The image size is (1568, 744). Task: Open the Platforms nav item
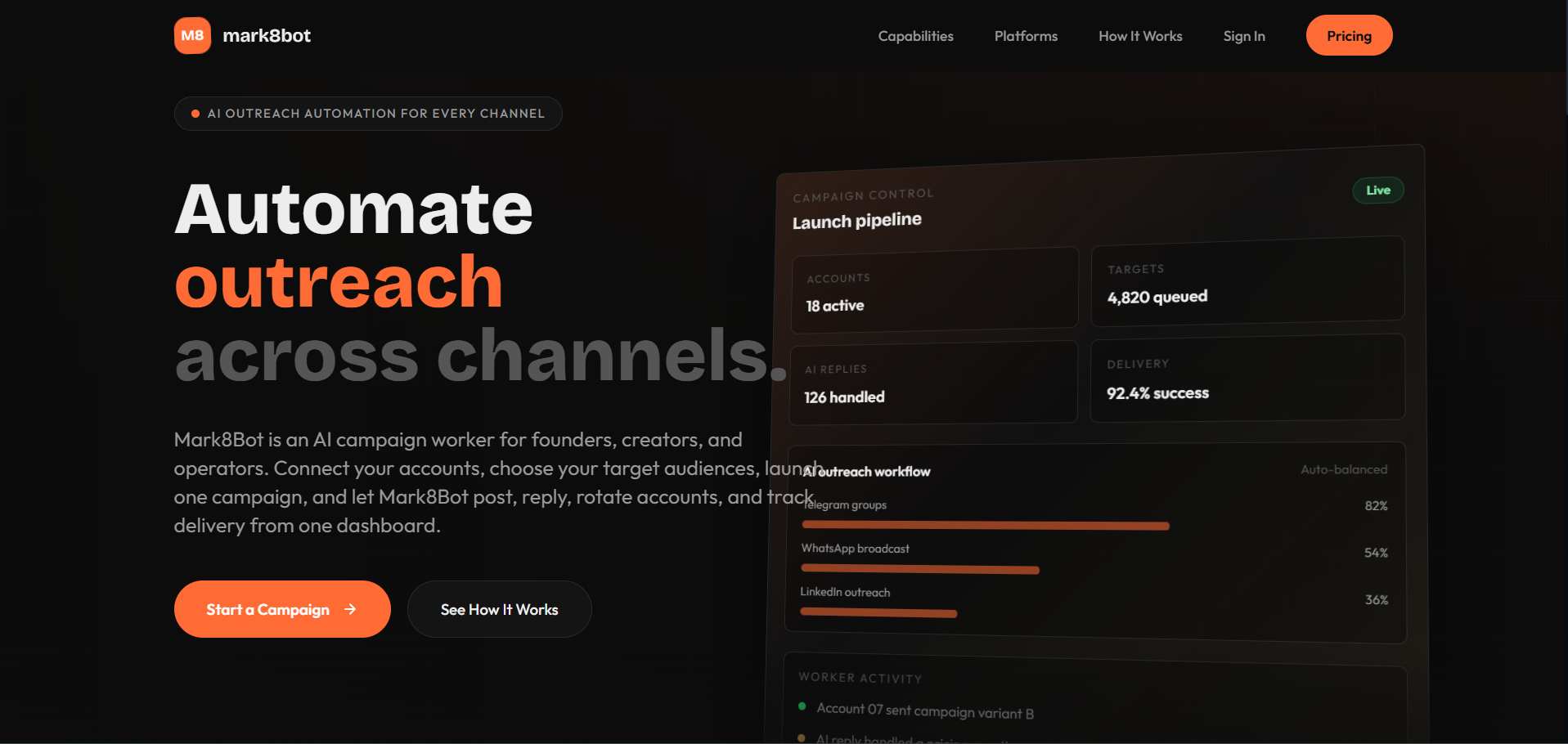coord(1026,36)
